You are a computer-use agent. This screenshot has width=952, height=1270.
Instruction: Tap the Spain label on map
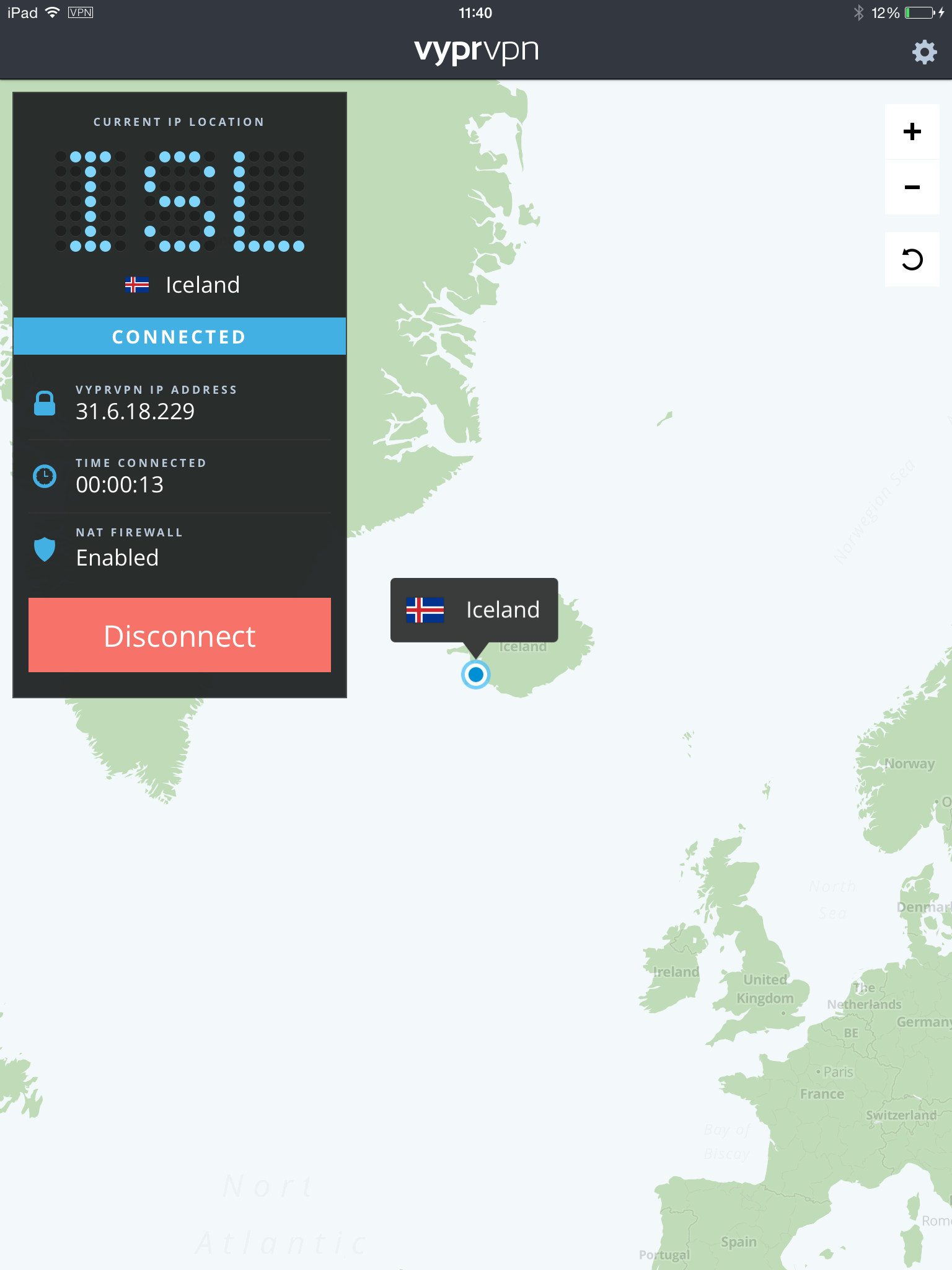tap(739, 1241)
